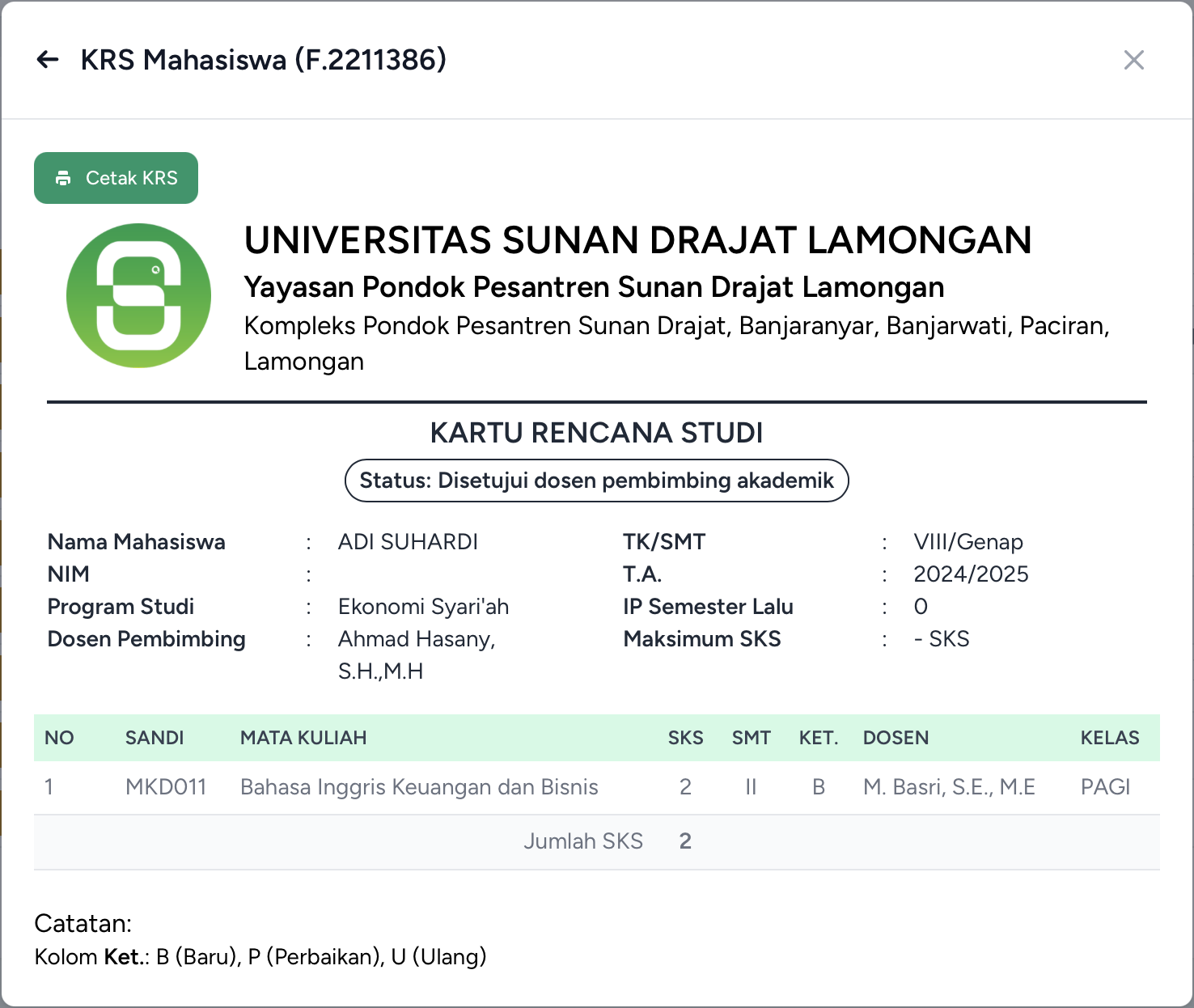Click semester value 'II' in course row
Viewport: 1194px width, 1008px height.
pyautogui.click(x=751, y=787)
